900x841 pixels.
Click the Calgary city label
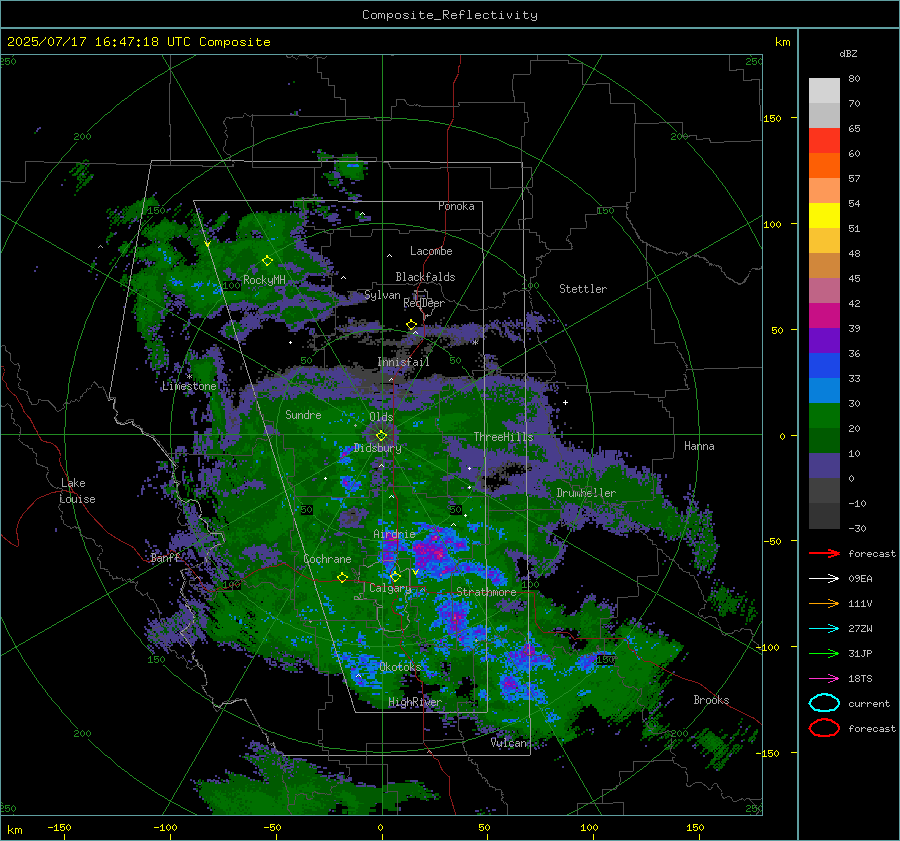coord(390,588)
